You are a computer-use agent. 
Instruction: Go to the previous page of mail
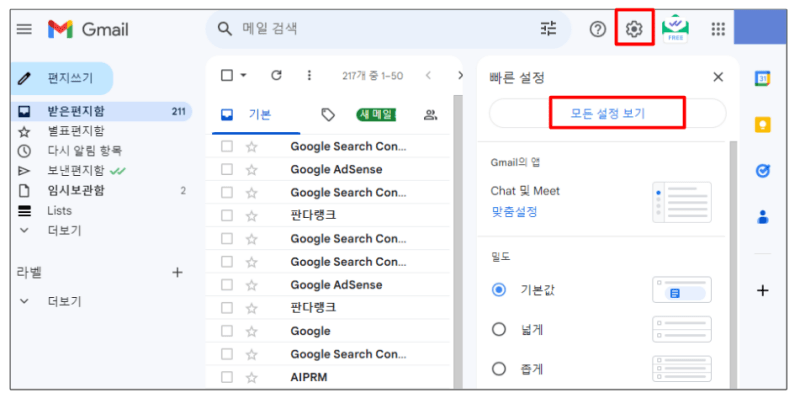pyautogui.click(x=428, y=76)
